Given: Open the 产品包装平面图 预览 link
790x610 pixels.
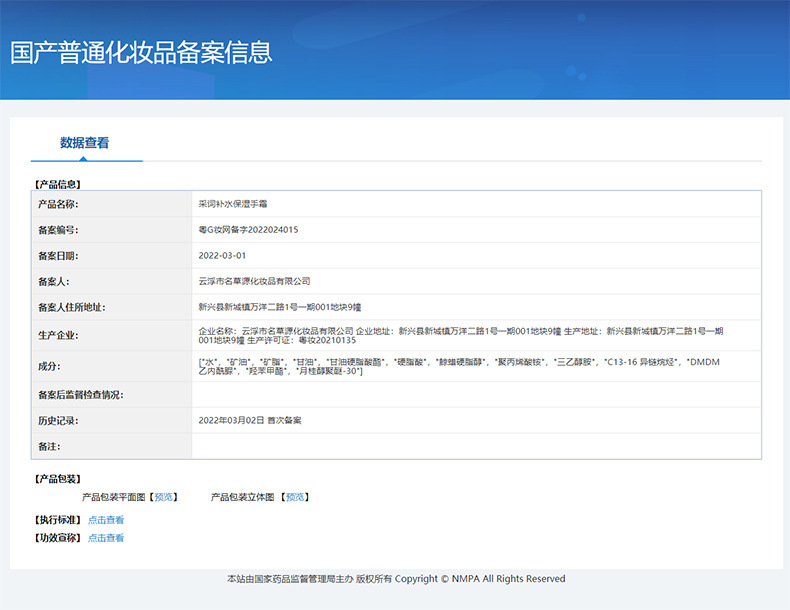Looking at the screenshot, I should point(164,497).
